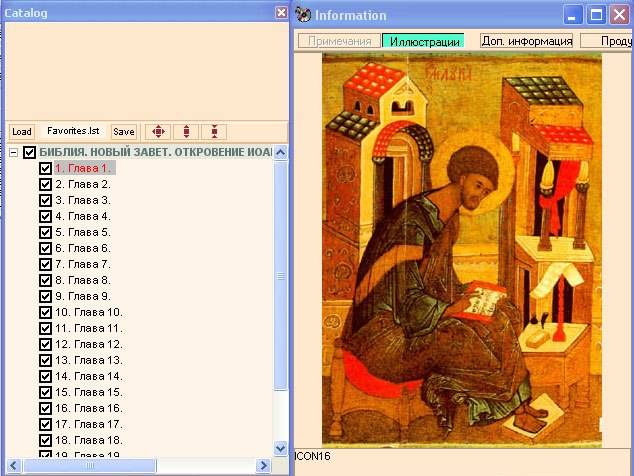Select row 16. Глава 16.
This screenshot has width=634, height=476.
point(89,408)
